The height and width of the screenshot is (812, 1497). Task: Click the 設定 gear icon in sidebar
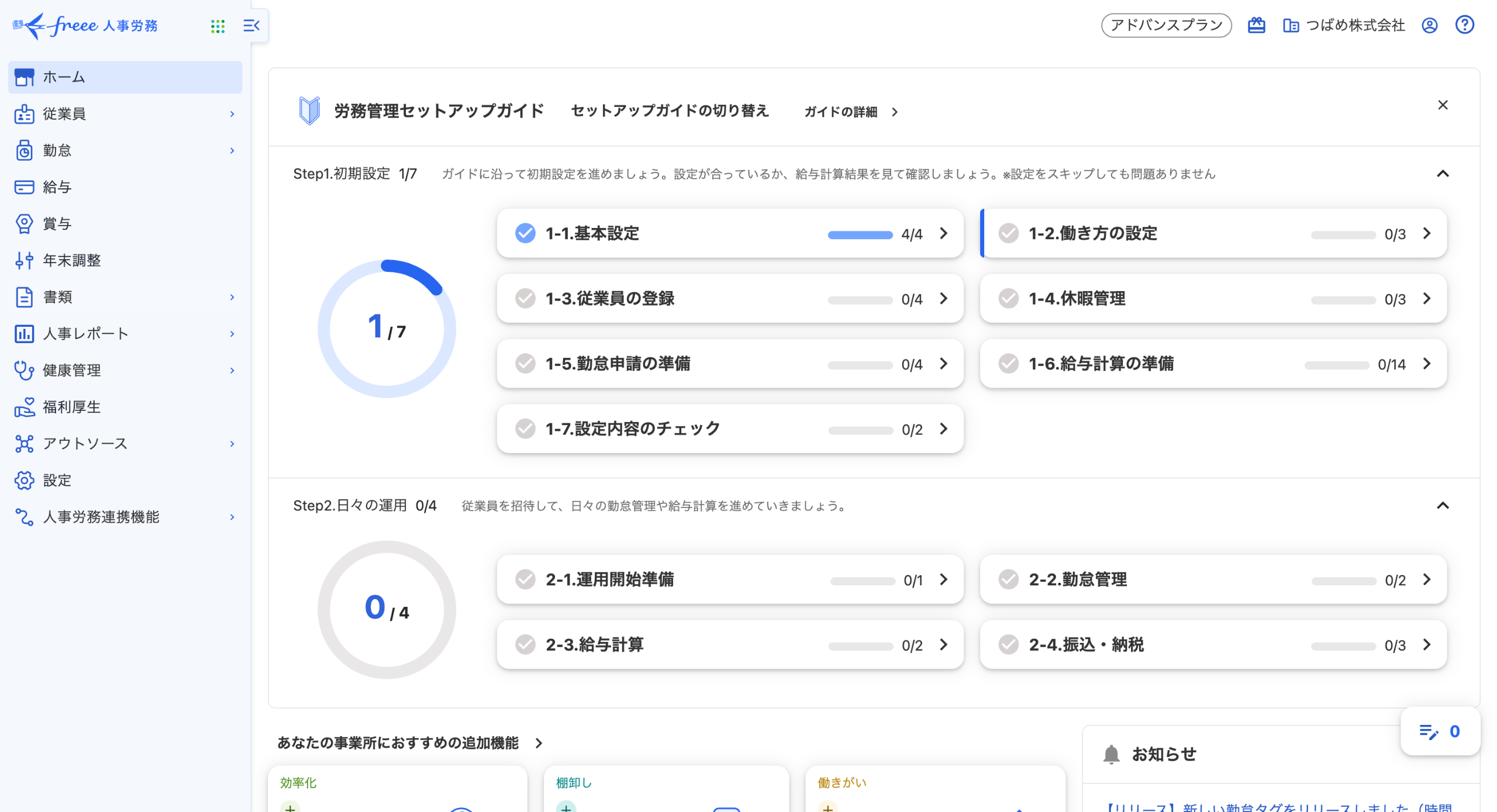[x=24, y=481]
